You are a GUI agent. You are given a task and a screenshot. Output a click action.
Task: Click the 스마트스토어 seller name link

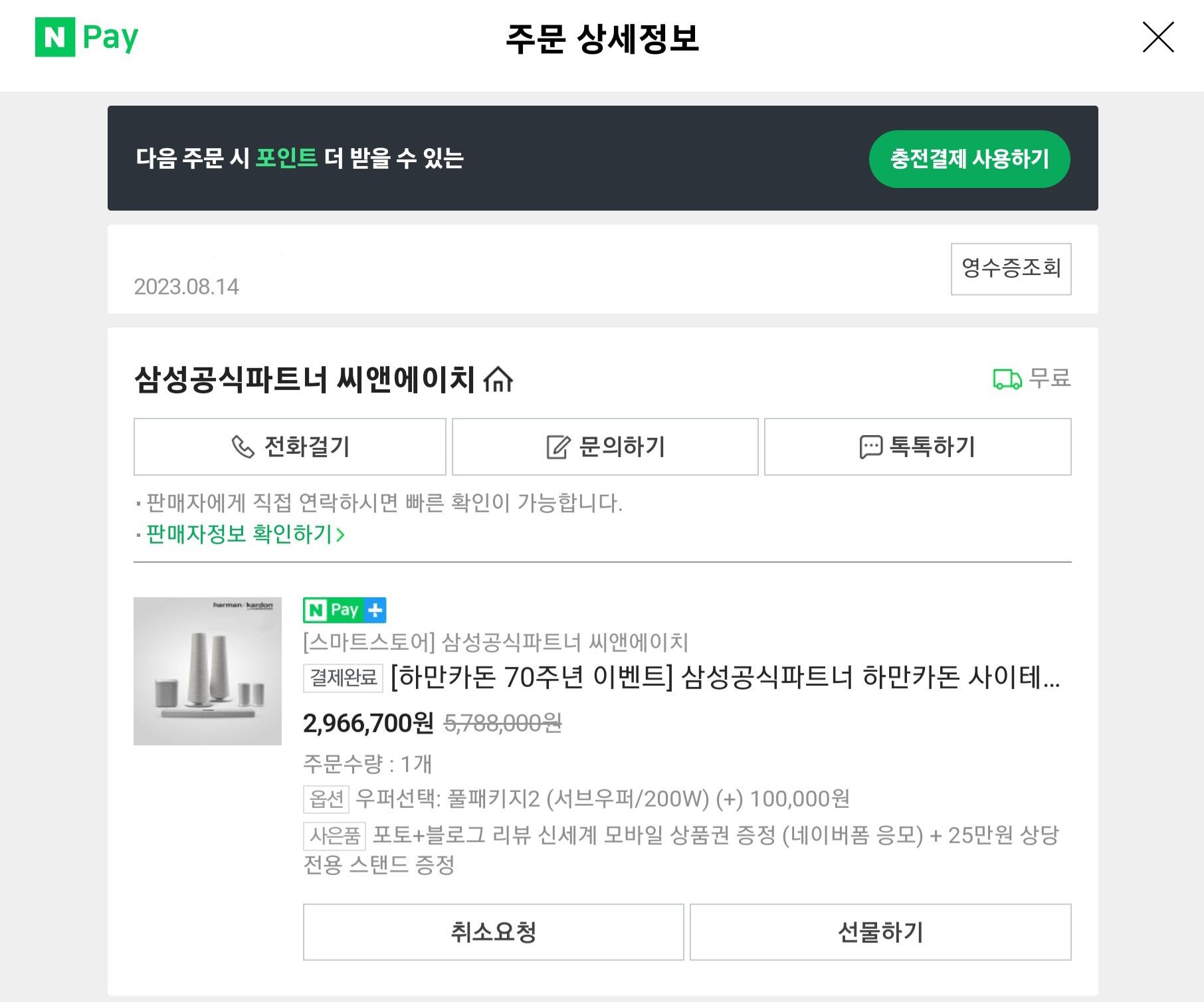click(496, 642)
